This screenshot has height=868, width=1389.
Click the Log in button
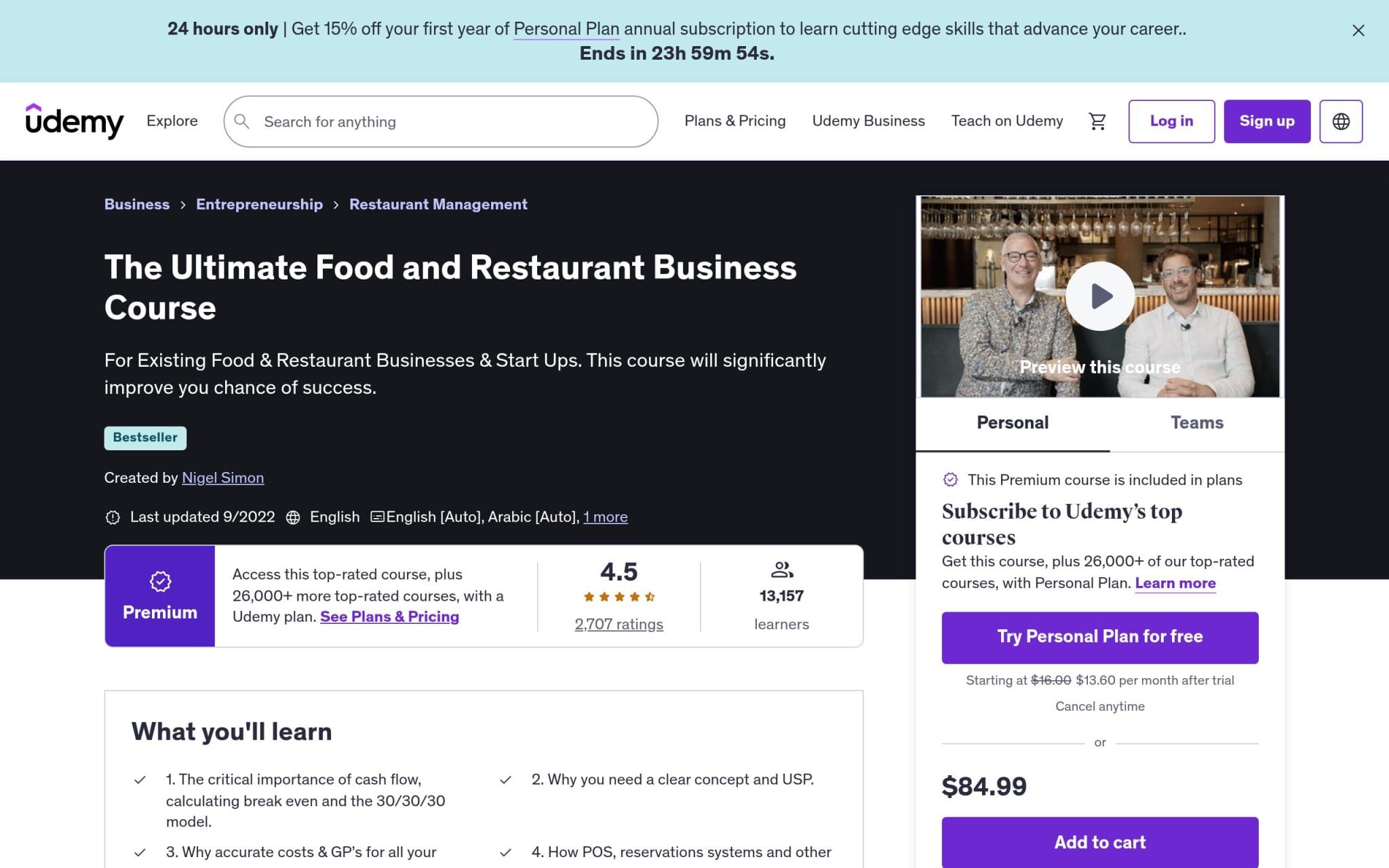[1171, 121]
